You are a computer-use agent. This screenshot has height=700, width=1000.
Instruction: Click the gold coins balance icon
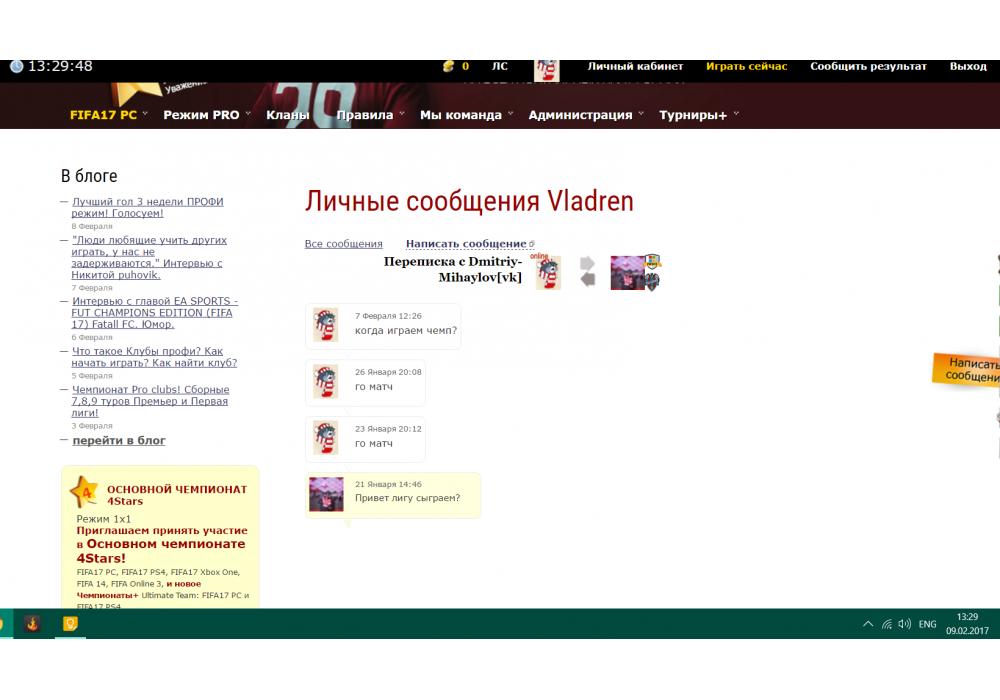point(449,67)
